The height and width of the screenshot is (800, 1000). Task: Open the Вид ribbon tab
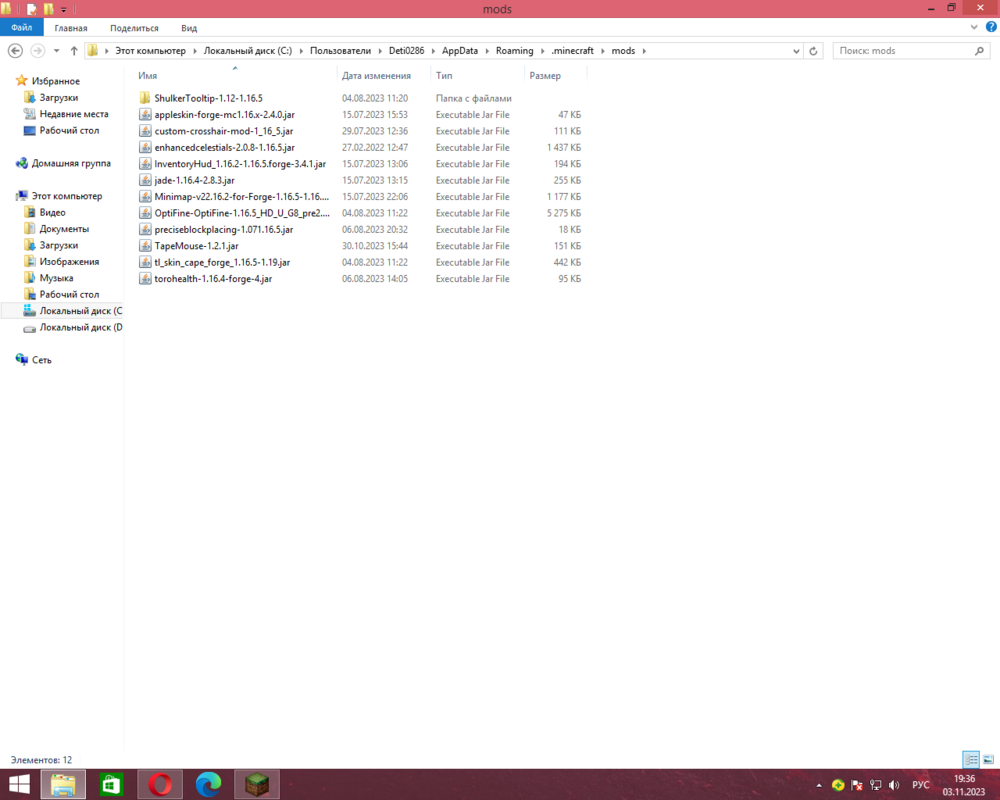click(x=189, y=28)
